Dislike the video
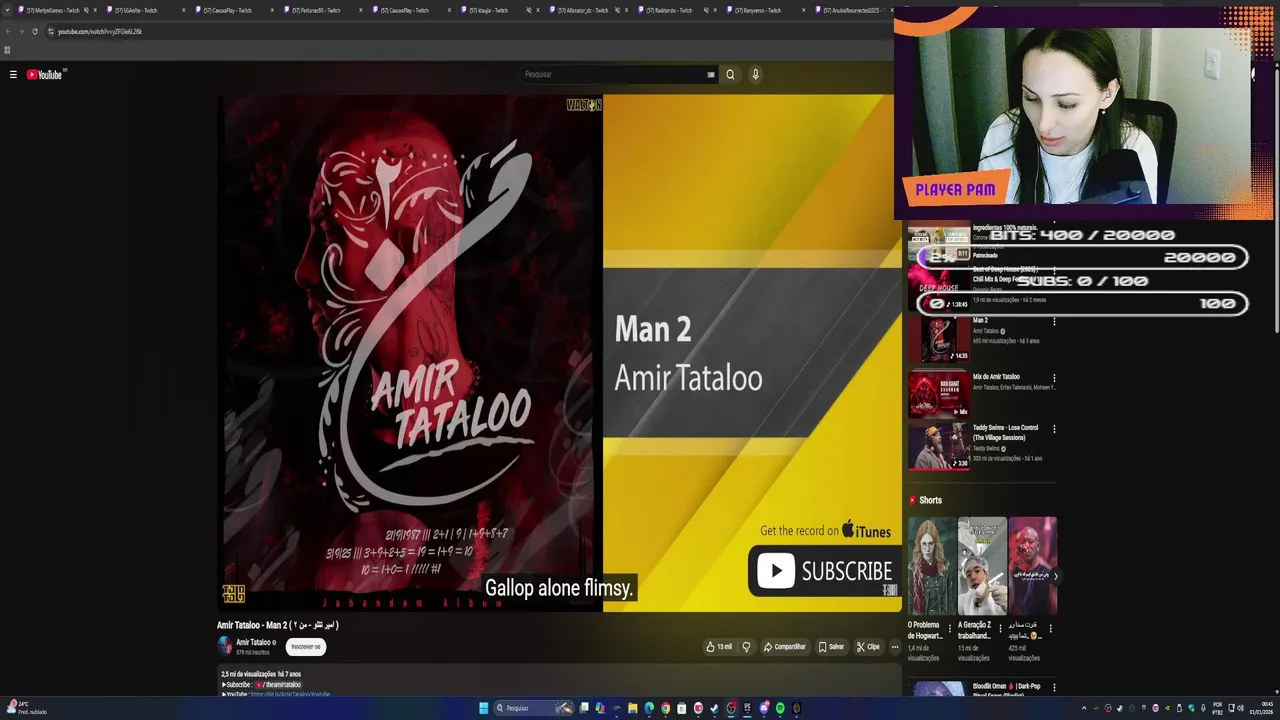Screen dimensions: 1280x720 tap(746, 647)
